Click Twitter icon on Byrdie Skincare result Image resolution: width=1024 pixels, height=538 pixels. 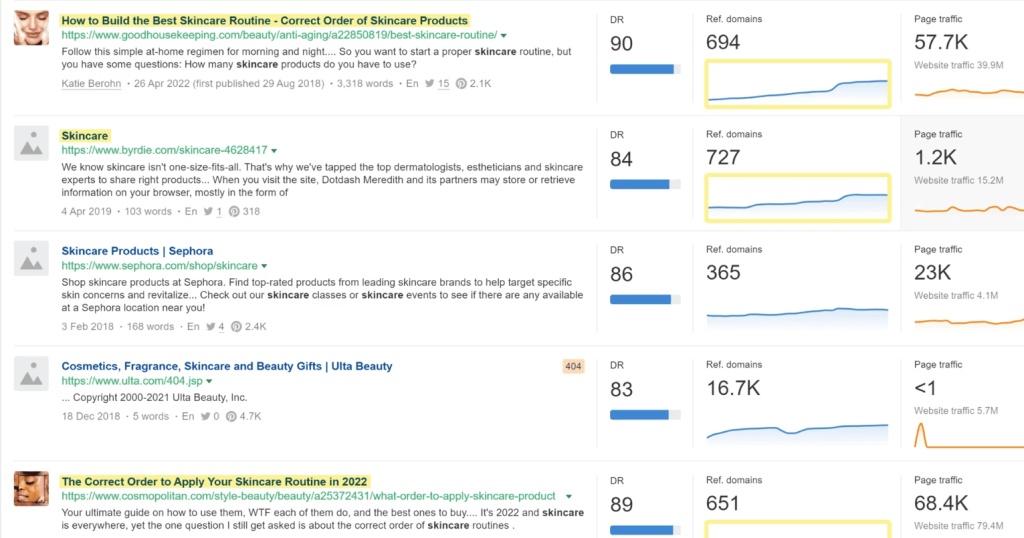click(x=206, y=212)
